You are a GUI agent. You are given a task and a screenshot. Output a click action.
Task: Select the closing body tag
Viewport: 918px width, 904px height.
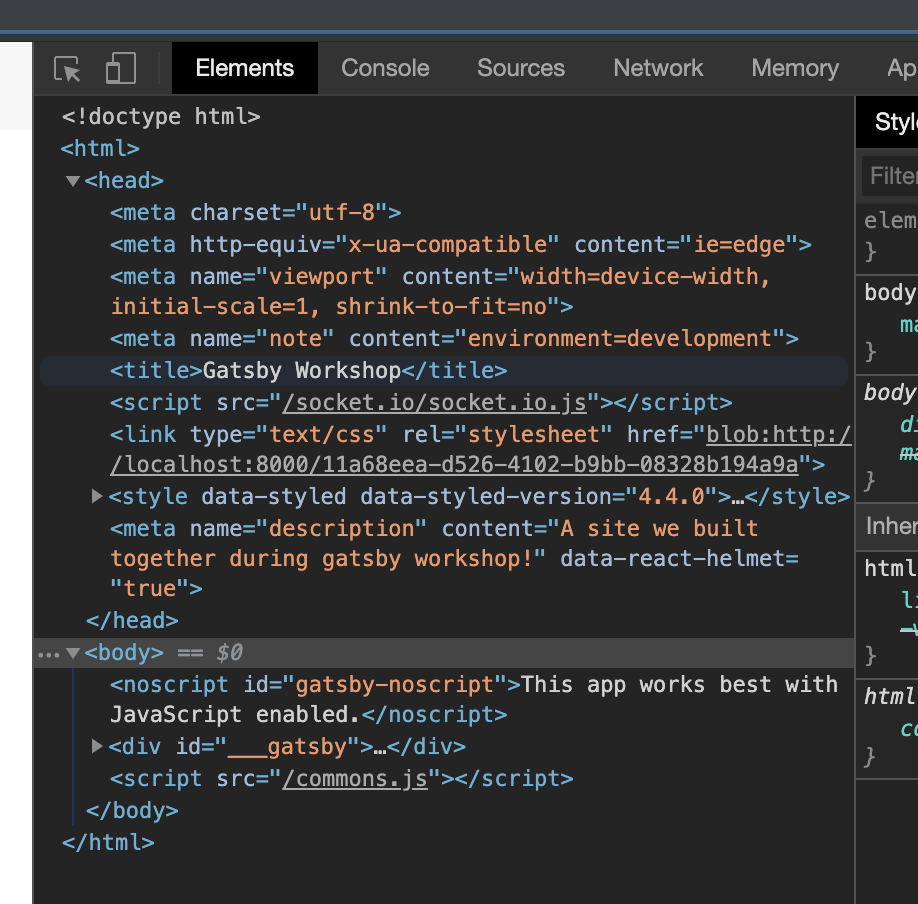(132, 810)
